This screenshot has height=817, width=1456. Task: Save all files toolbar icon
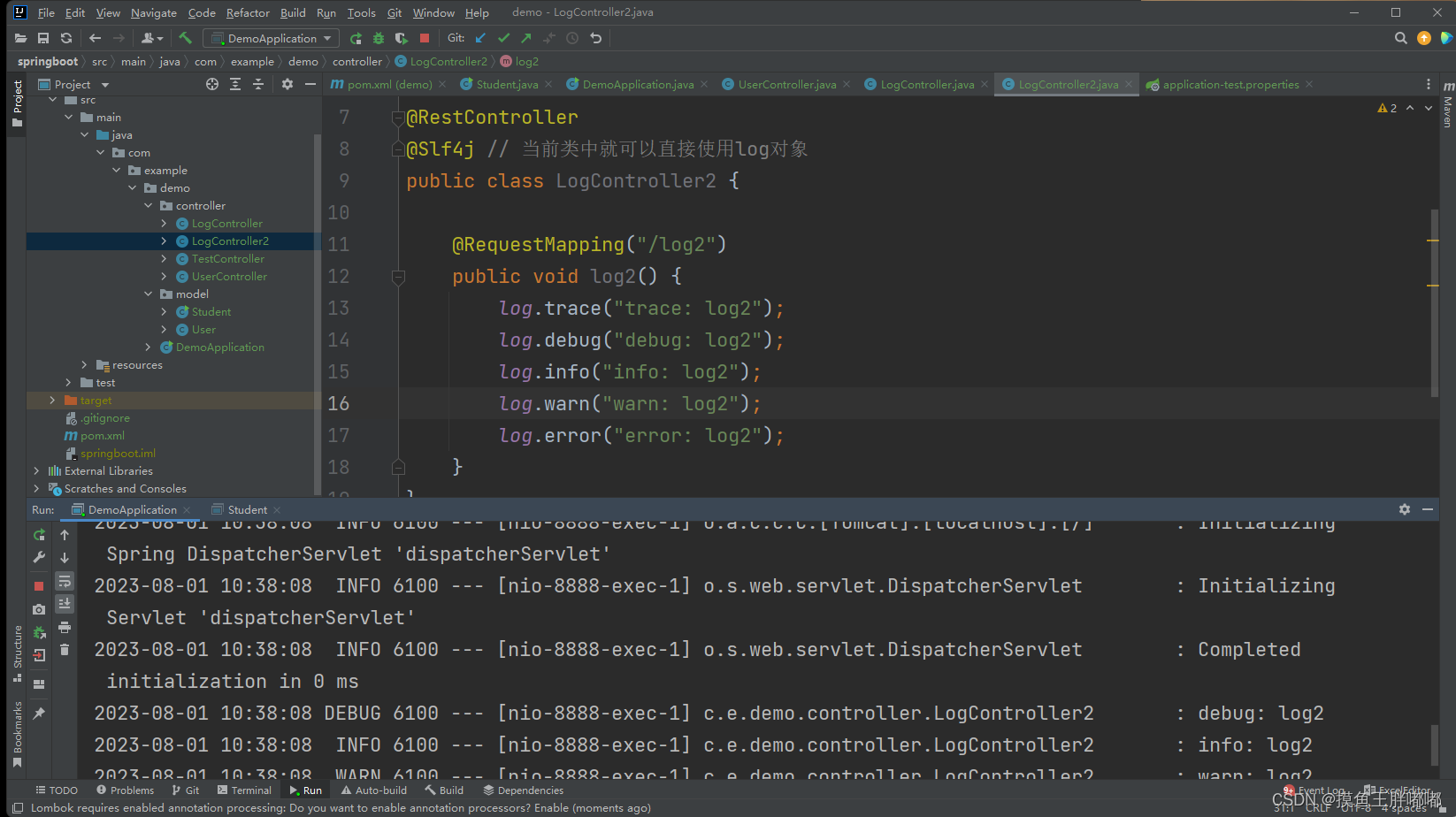43,38
